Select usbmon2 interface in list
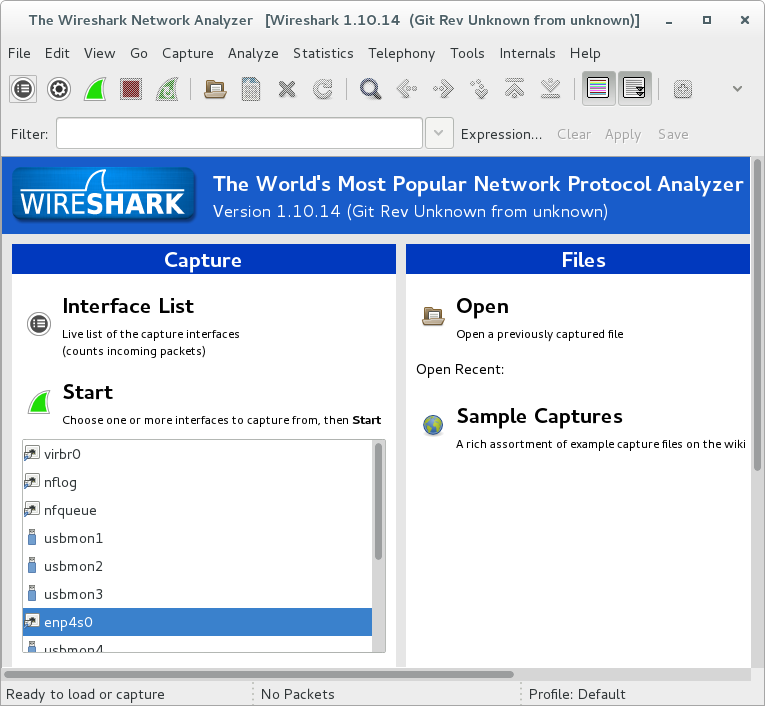This screenshot has width=765, height=706. 197,566
